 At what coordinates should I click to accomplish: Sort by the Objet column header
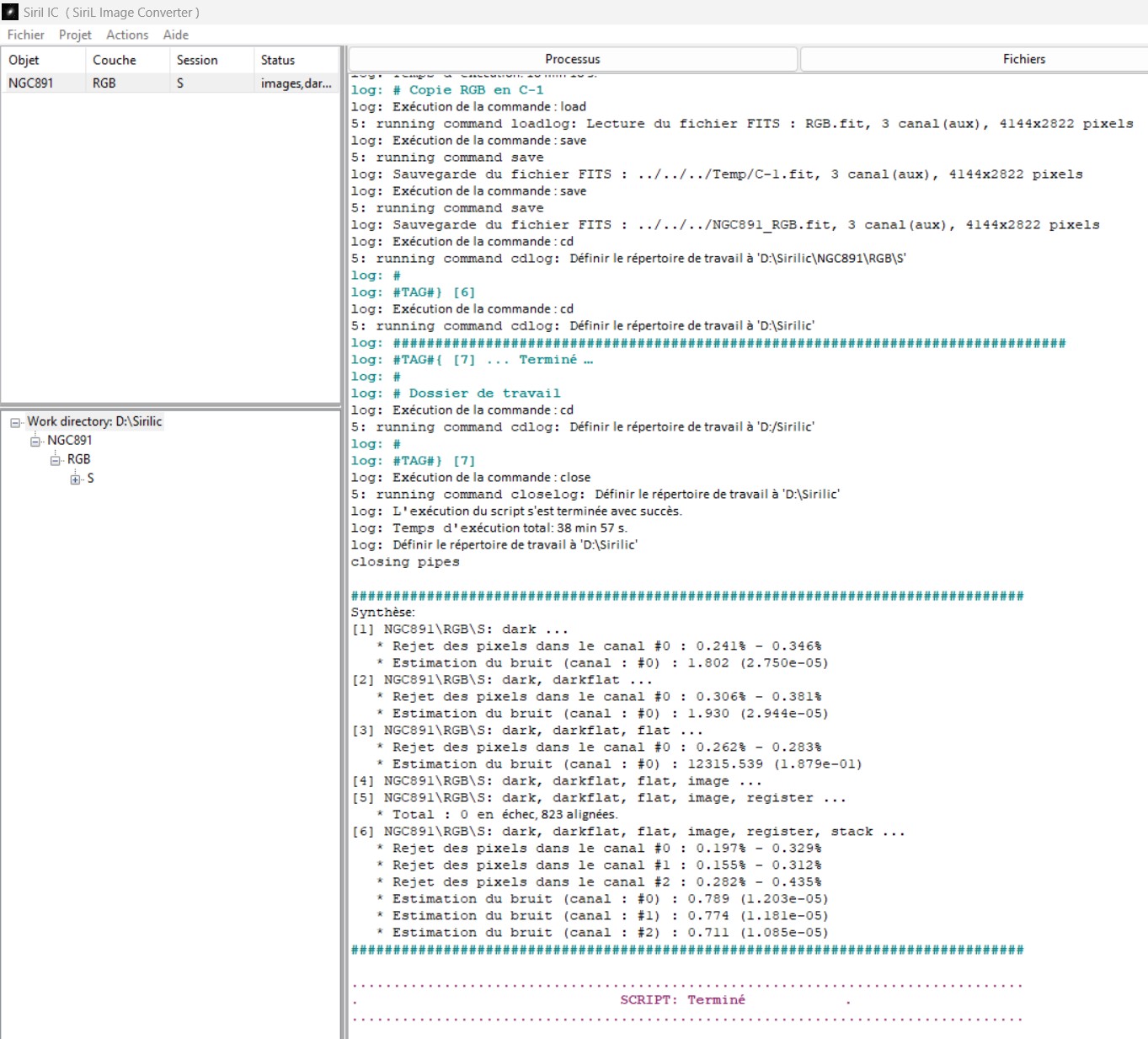[43, 60]
